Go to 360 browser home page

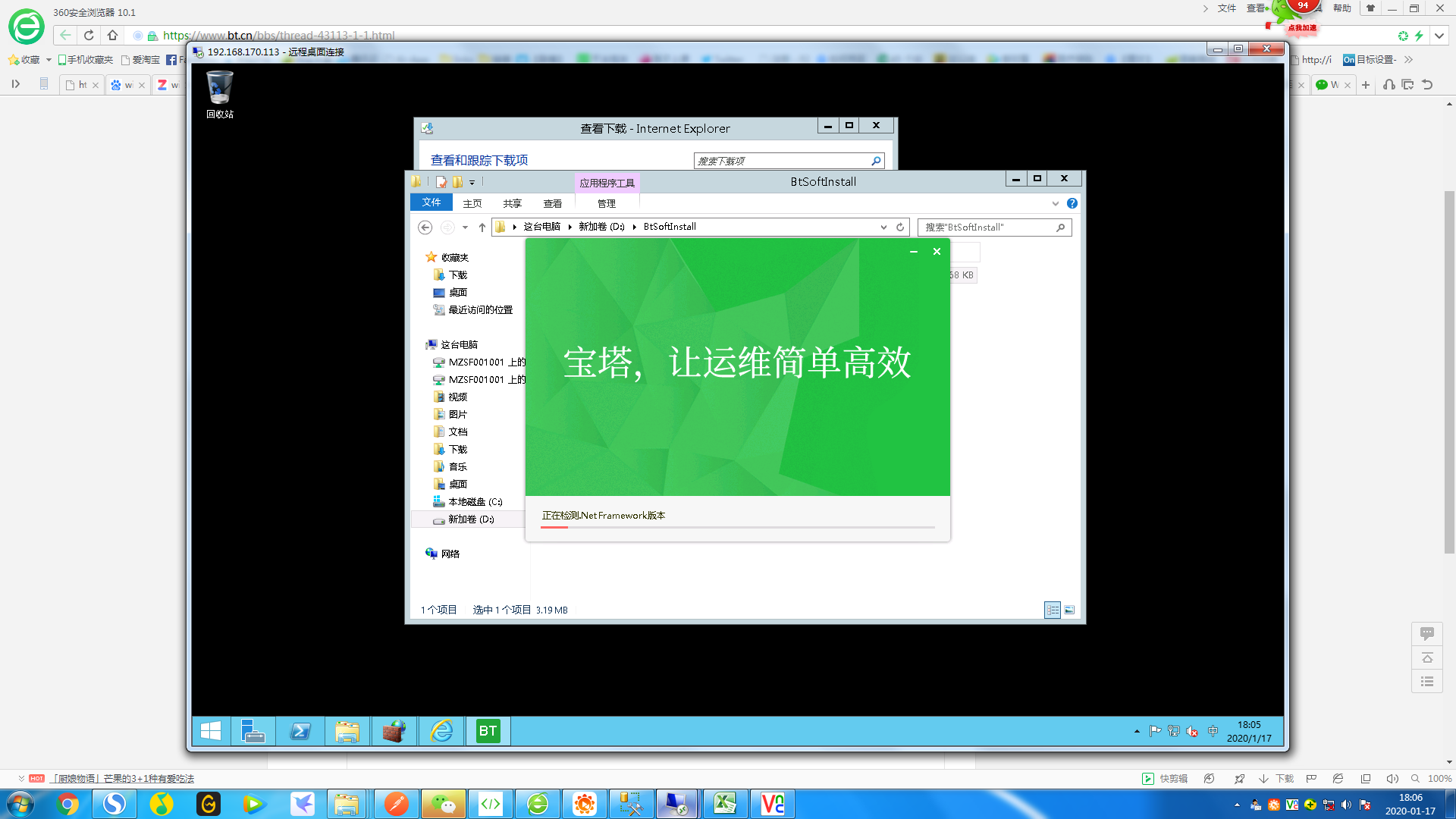[x=112, y=35]
